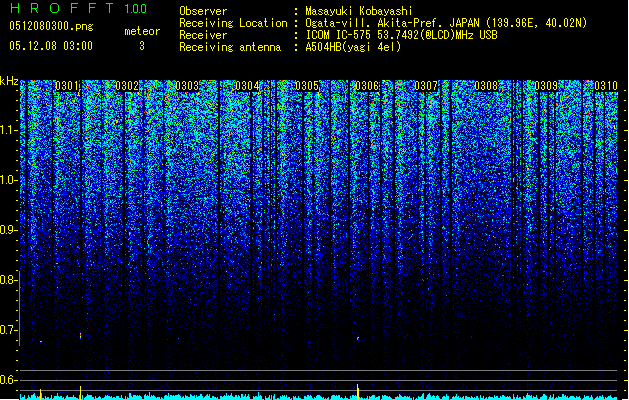
Task: Click the 1.1 frequency axis label
Action: [8, 130]
